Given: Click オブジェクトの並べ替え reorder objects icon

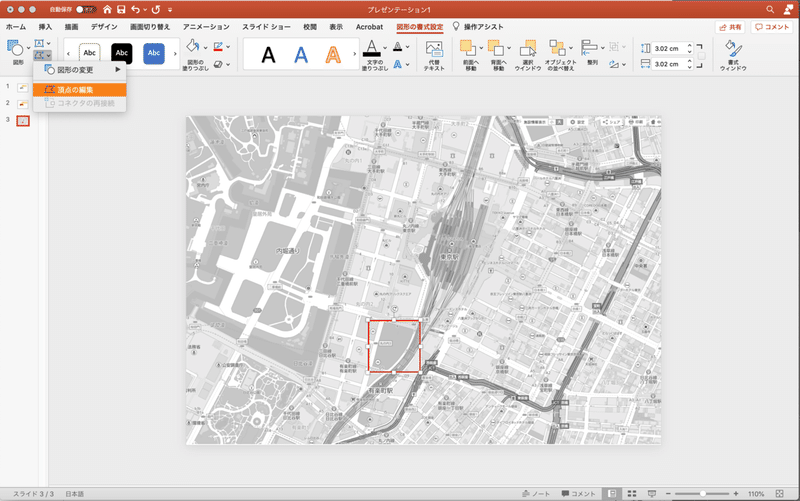Looking at the screenshot, I should pos(557,48).
